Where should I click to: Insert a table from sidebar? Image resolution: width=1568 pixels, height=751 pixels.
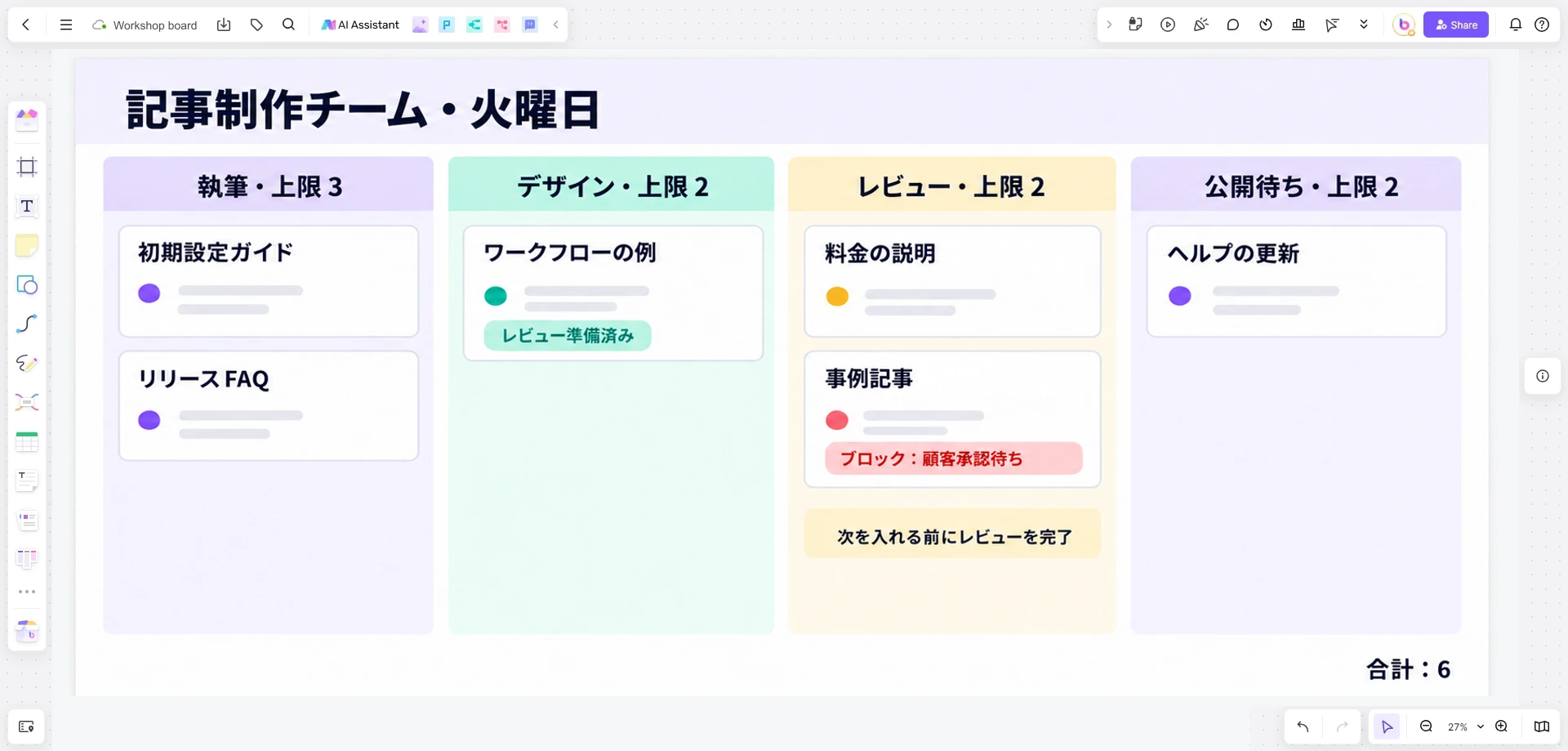(x=27, y=441)
